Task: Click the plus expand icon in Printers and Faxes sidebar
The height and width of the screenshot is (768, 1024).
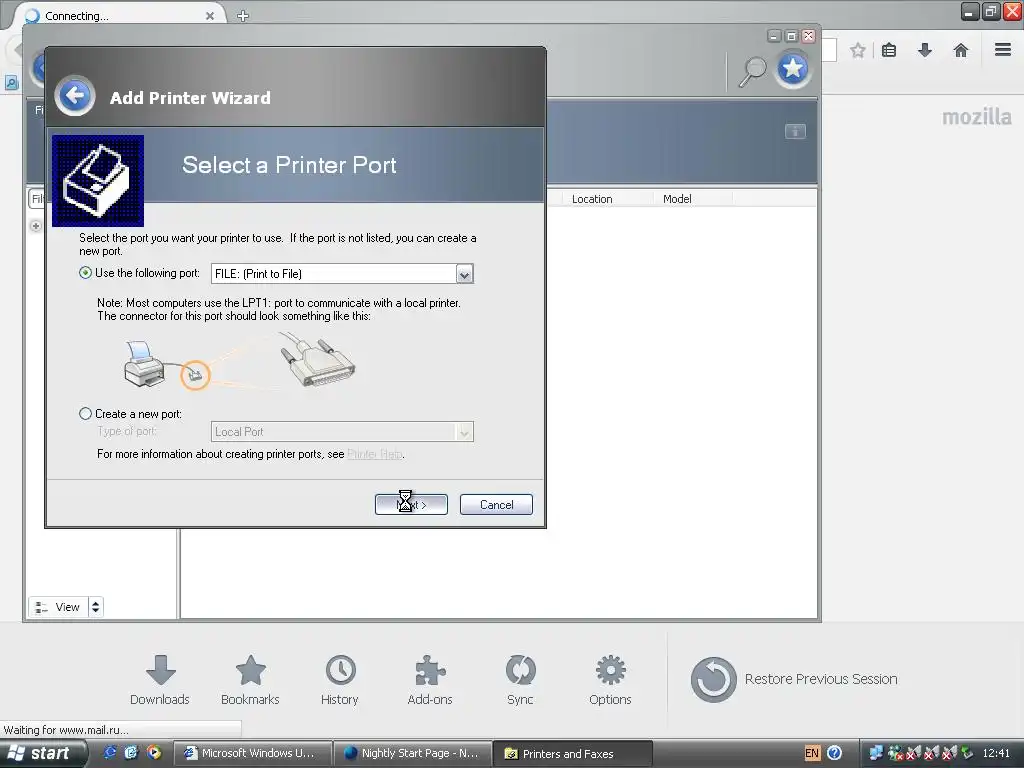Action: pyautogui.click(x=36, y=226)
